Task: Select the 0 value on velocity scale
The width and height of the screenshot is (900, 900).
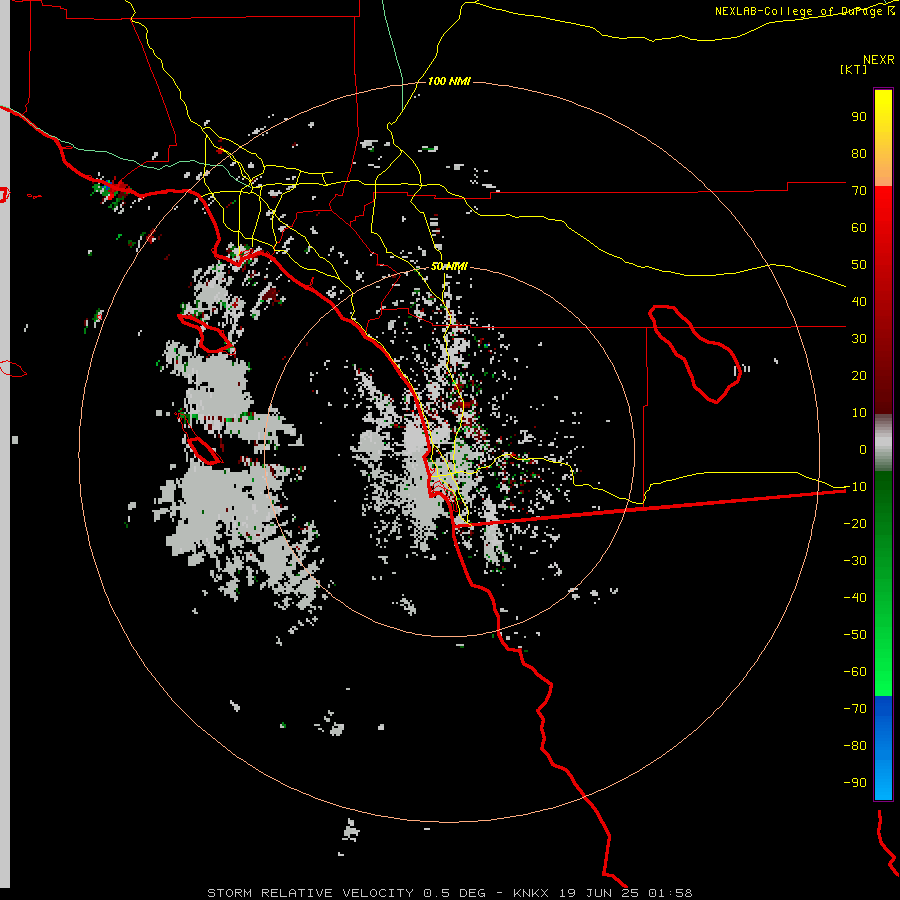Action: coord(863,449)
